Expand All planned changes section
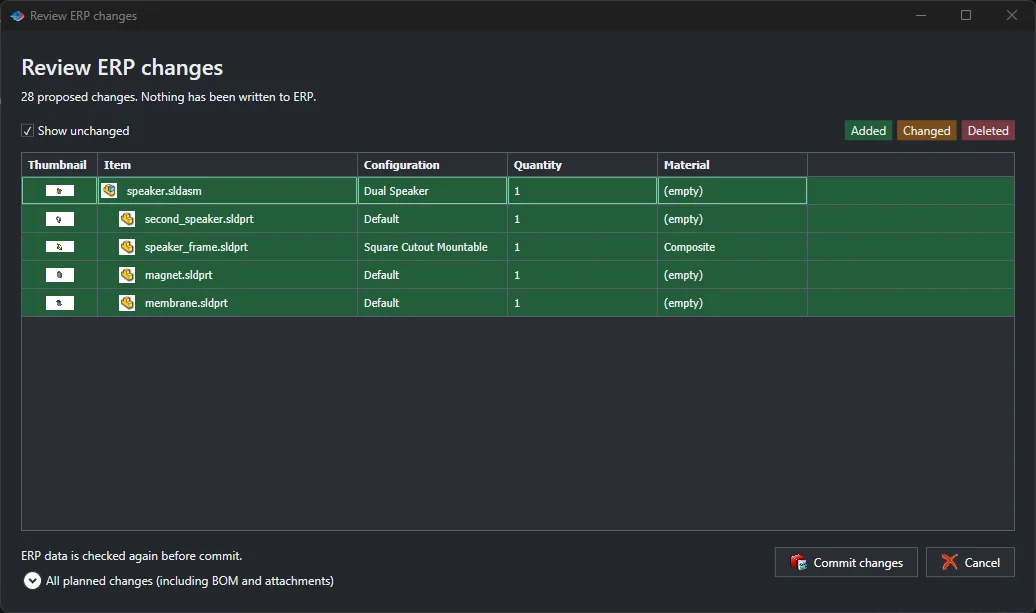Viewport: 1036px width, 613px height. click(x=32, y=581)
